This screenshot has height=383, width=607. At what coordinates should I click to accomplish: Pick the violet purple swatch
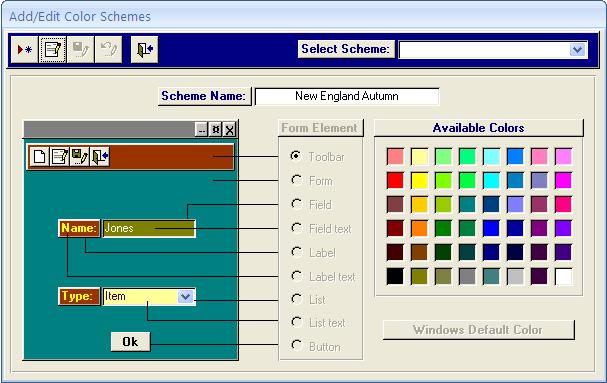pyautogui.click(x=563, y=228)
